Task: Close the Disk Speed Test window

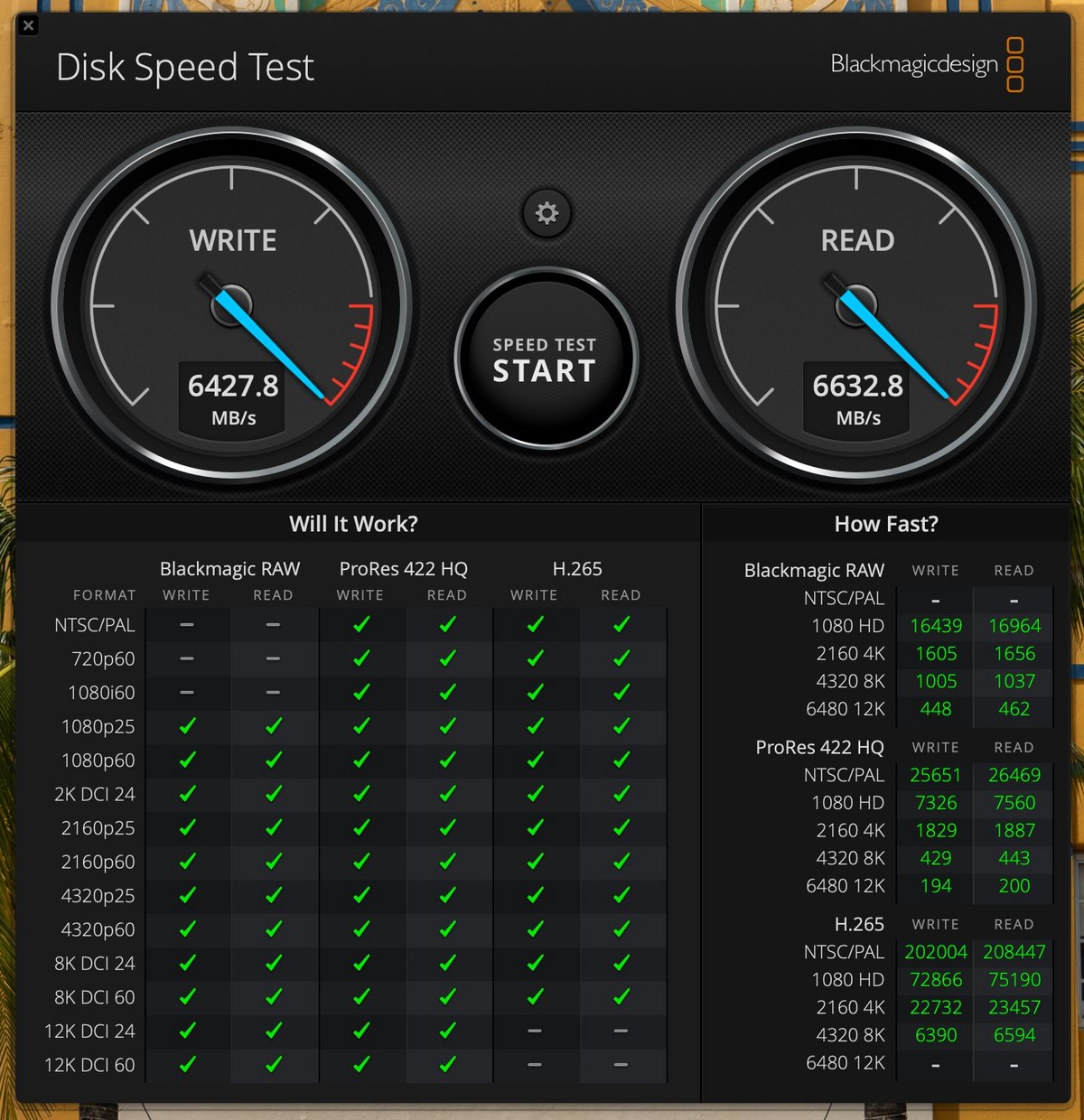Action: (x=28, y=25)
